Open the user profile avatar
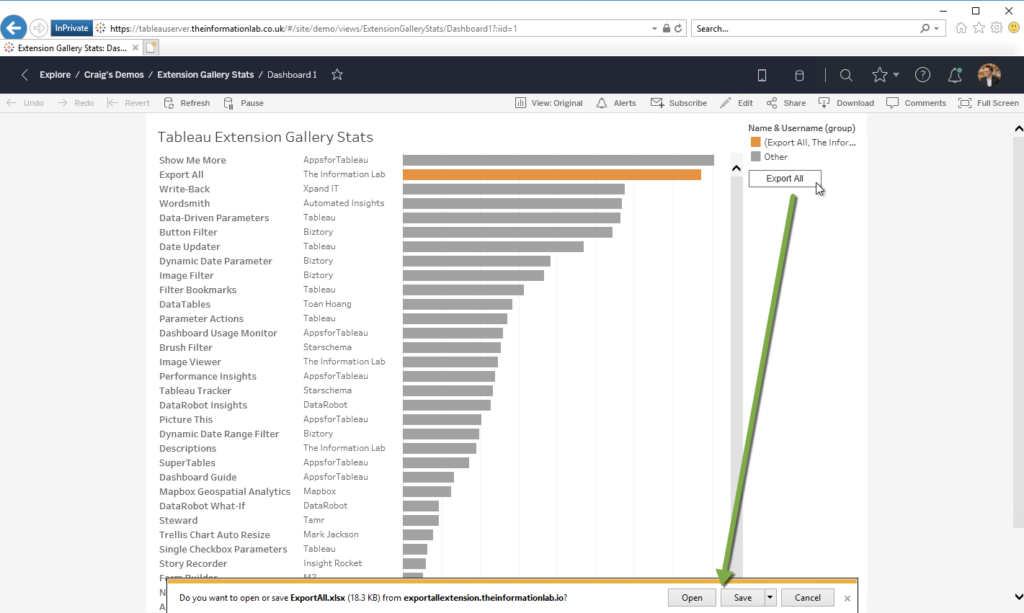 pos(989,75)
